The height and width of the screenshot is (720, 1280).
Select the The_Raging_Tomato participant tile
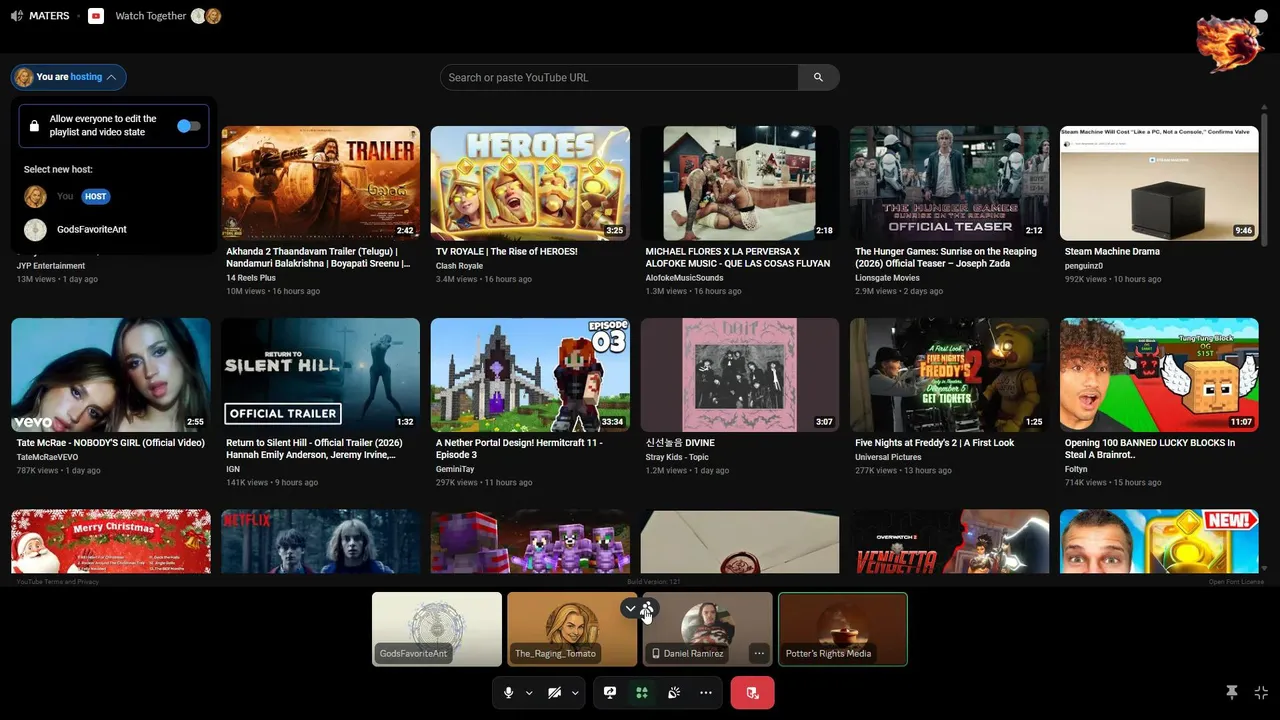pyautogui.click(x=572, y=629)
